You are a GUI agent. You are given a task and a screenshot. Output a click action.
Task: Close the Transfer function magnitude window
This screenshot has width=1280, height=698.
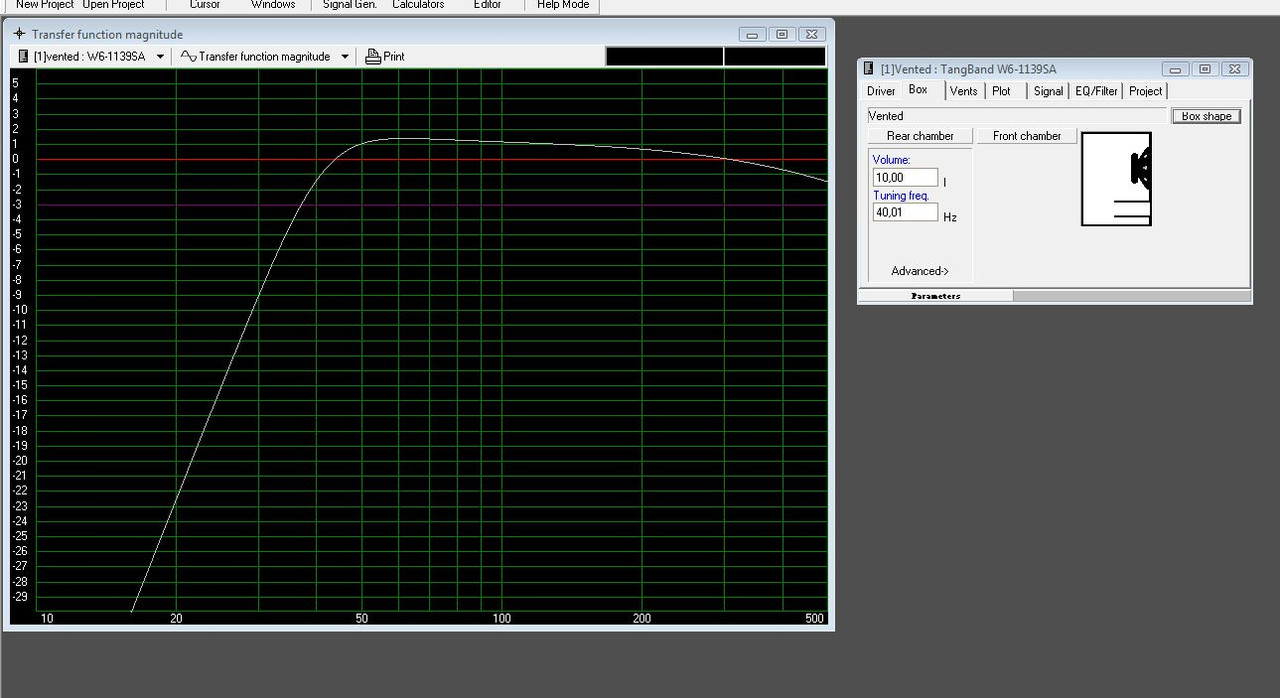point(814,34)
